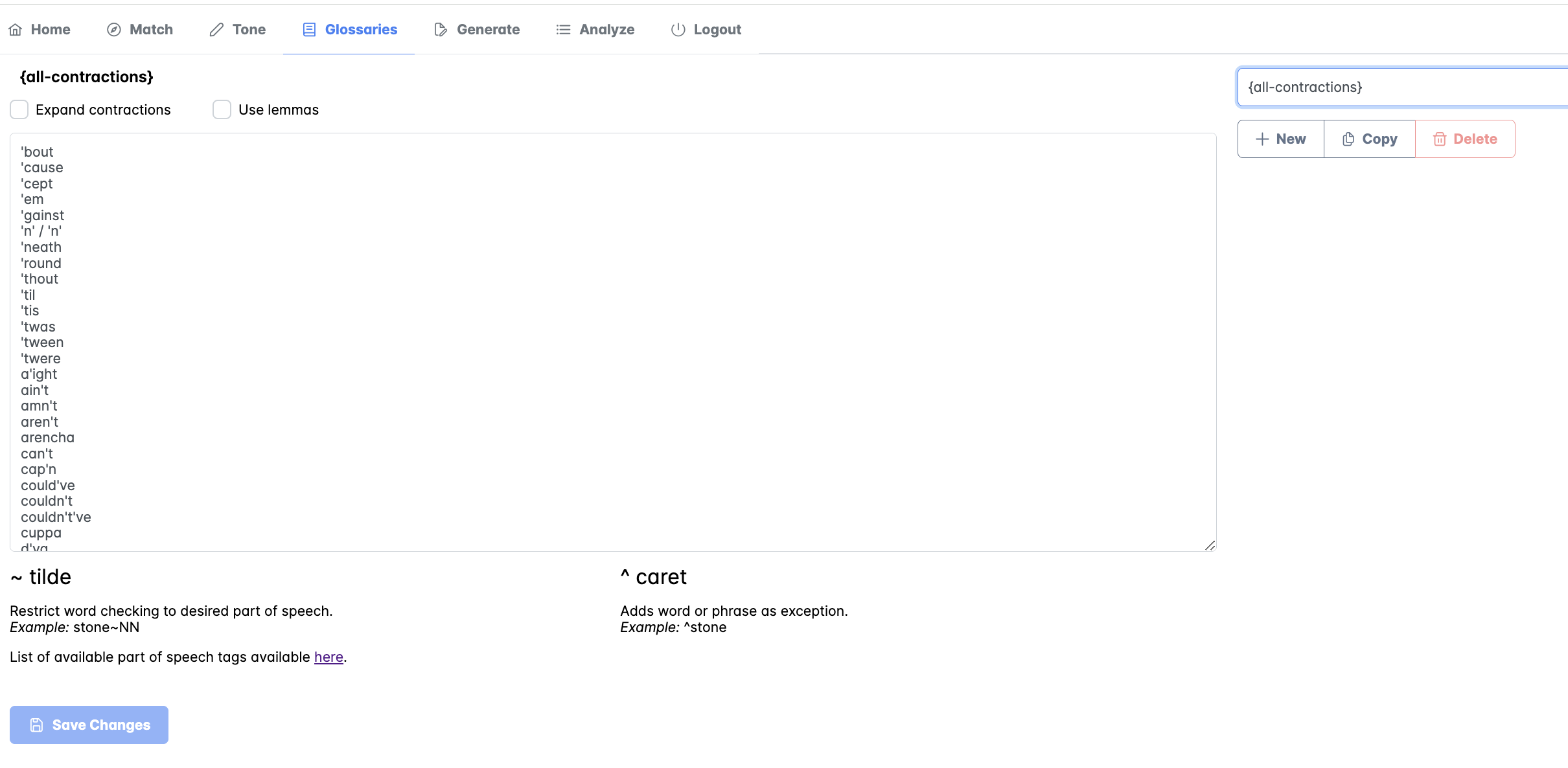Click the Tone pencil icon

(216, 30)
